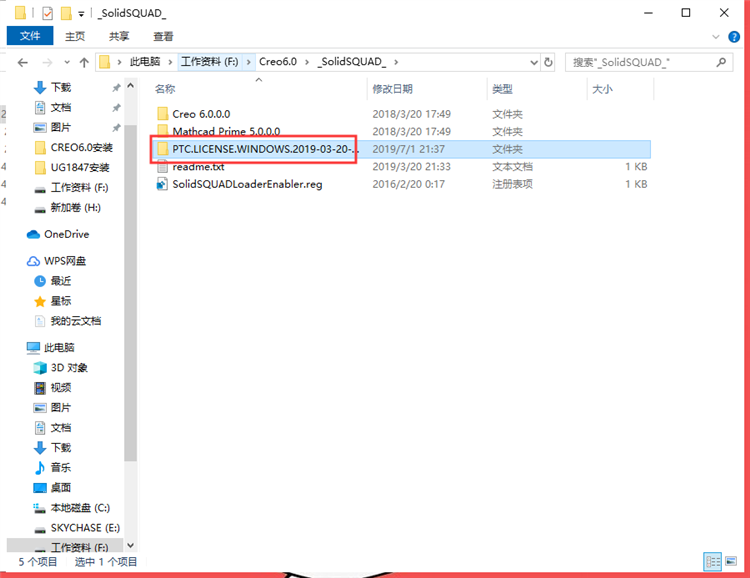Open UG1847安装 folder in sidebar
750x578 pixels.
click(80, 167)
